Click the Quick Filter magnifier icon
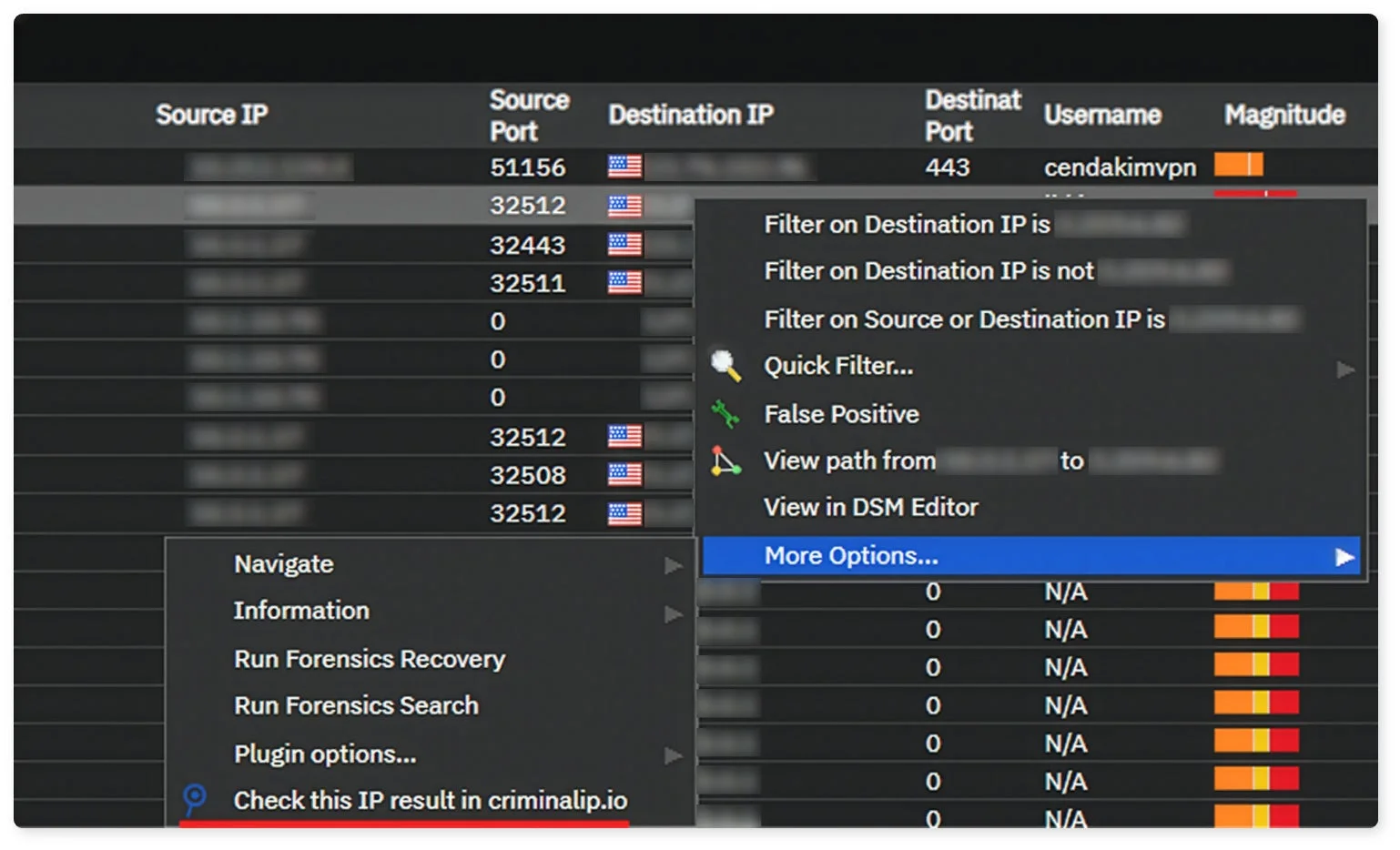This screenshot has width=1400, height=850. pyautogui.click(x=725, y=366)
